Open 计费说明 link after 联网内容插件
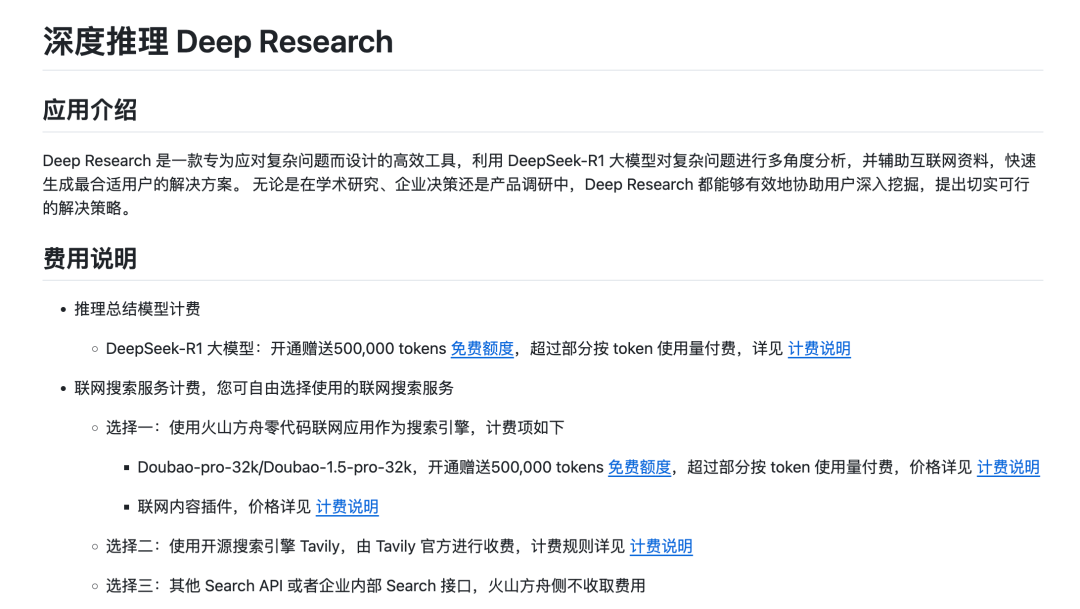 (x=347, y=507)
